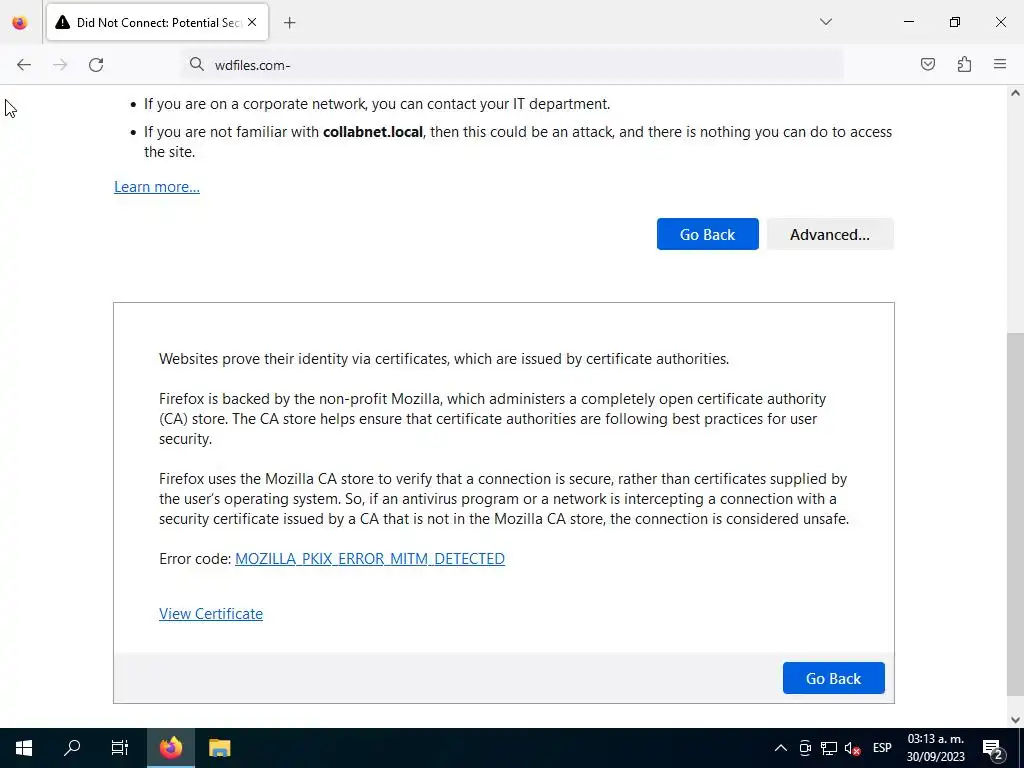Click the scrollbar up arrow
The image size is (1024, 768).
coord(1015,93)
